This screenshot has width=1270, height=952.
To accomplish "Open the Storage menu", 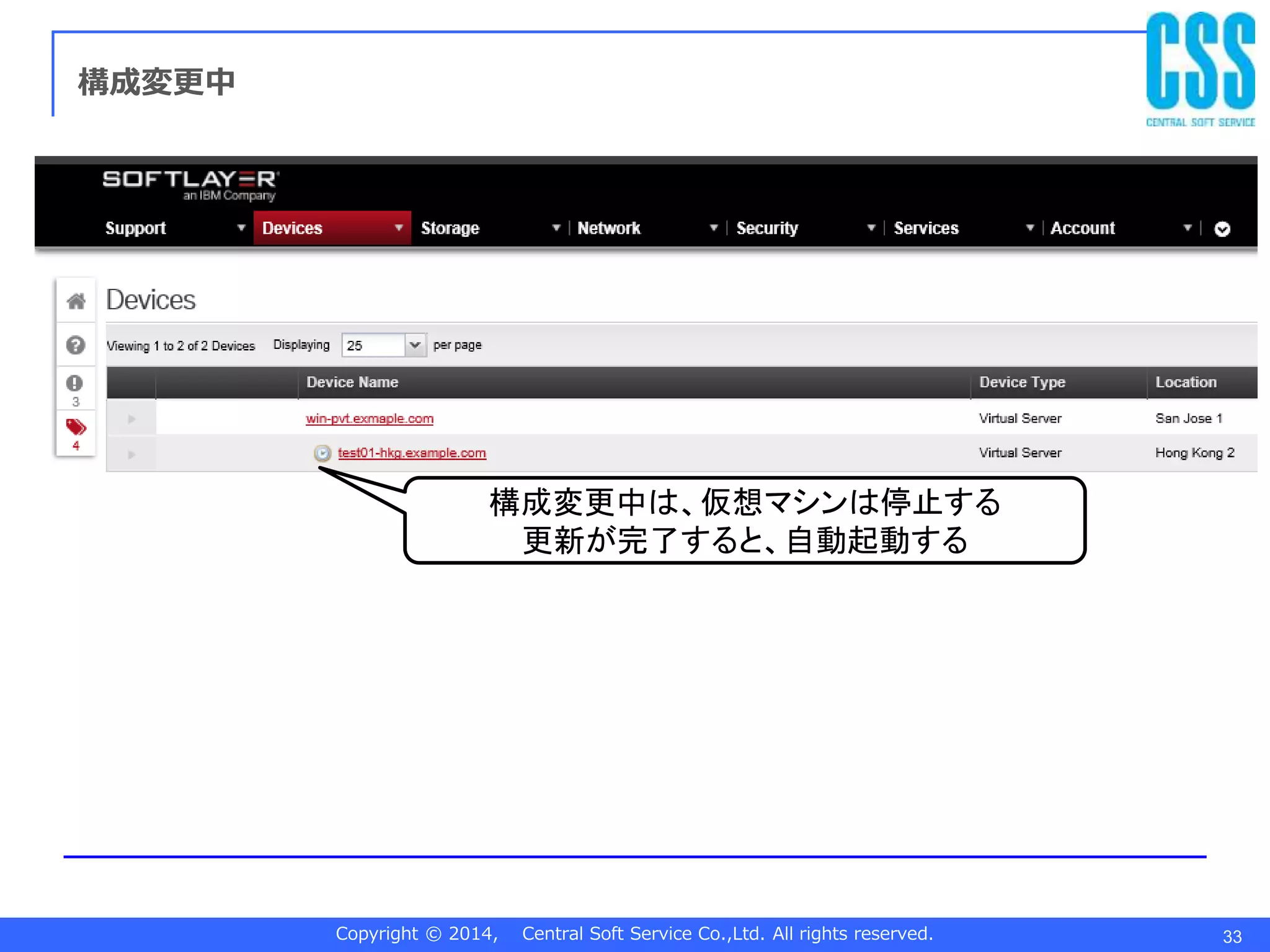I will tap(450, 228).
